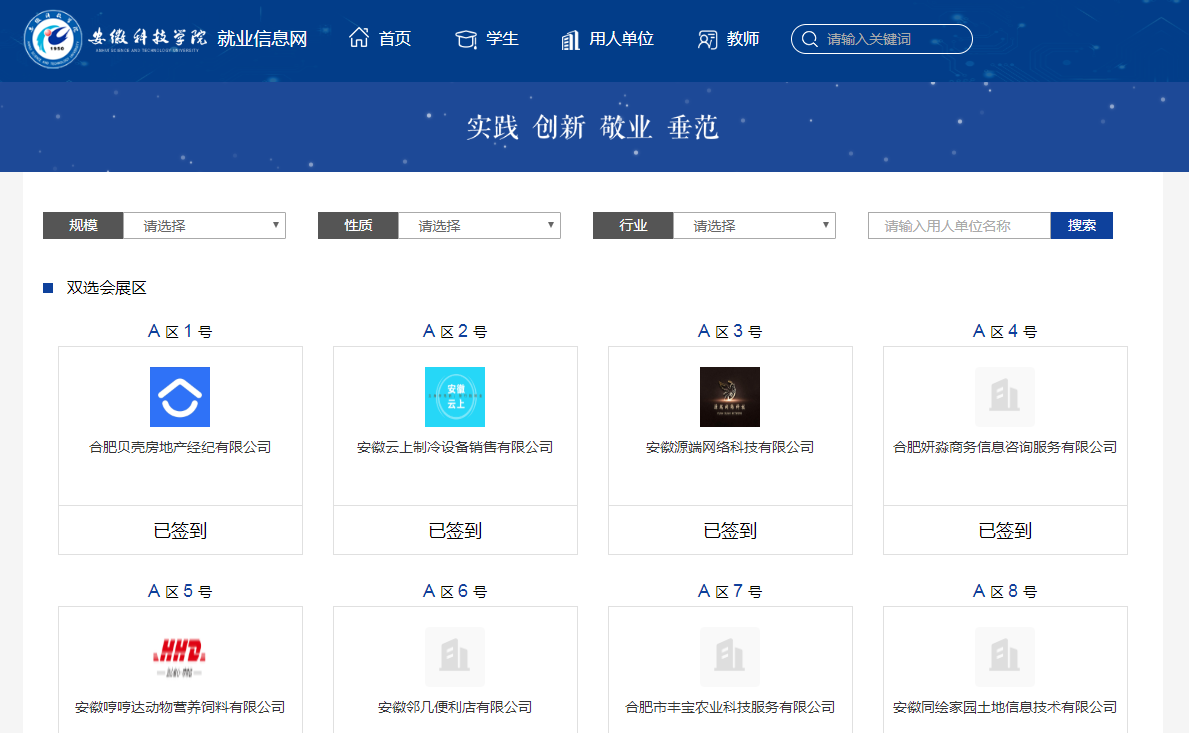Click the A区8号 booth label
The height and width of the screenshot is (733, 1189).
1005,591
